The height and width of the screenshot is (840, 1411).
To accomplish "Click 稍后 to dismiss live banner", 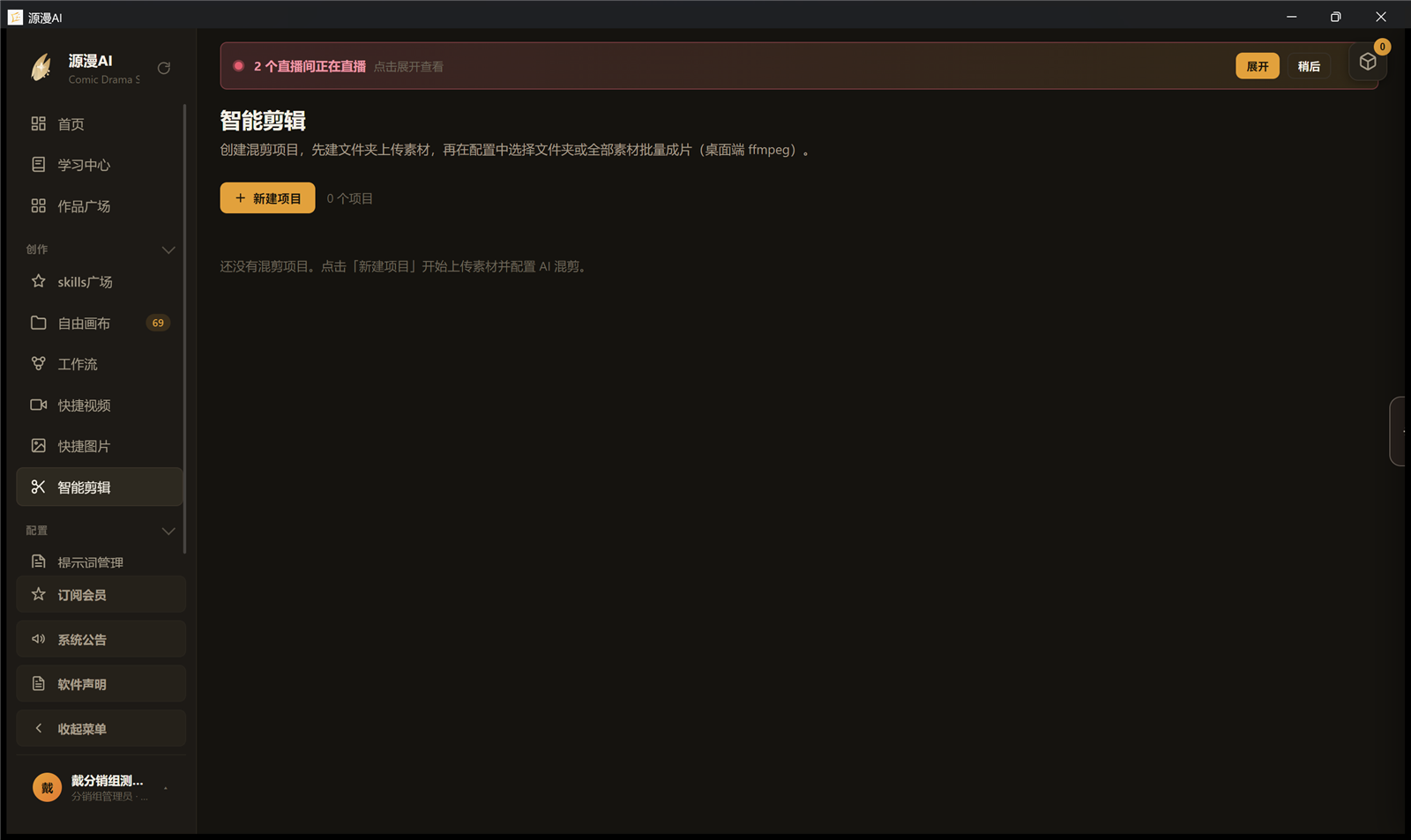I will tap(1309, 66).
